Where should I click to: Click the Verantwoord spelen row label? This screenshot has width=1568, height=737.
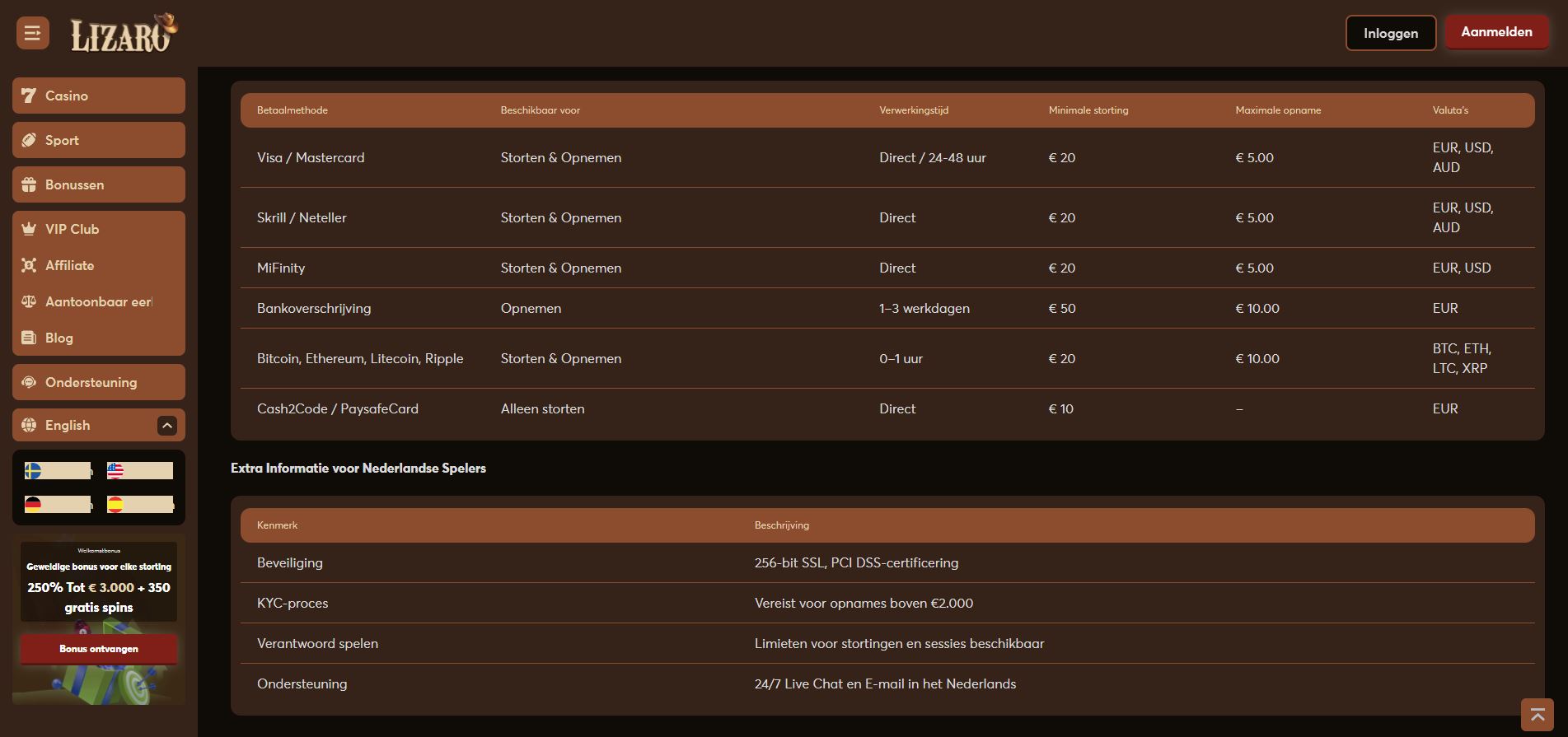[x=317, y=643]
